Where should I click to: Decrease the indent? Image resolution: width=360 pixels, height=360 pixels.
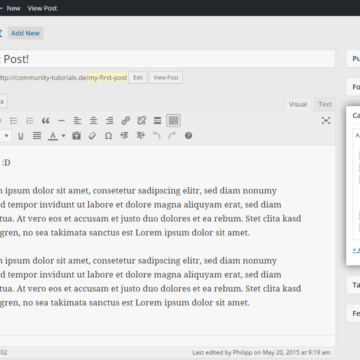(124, 136)
